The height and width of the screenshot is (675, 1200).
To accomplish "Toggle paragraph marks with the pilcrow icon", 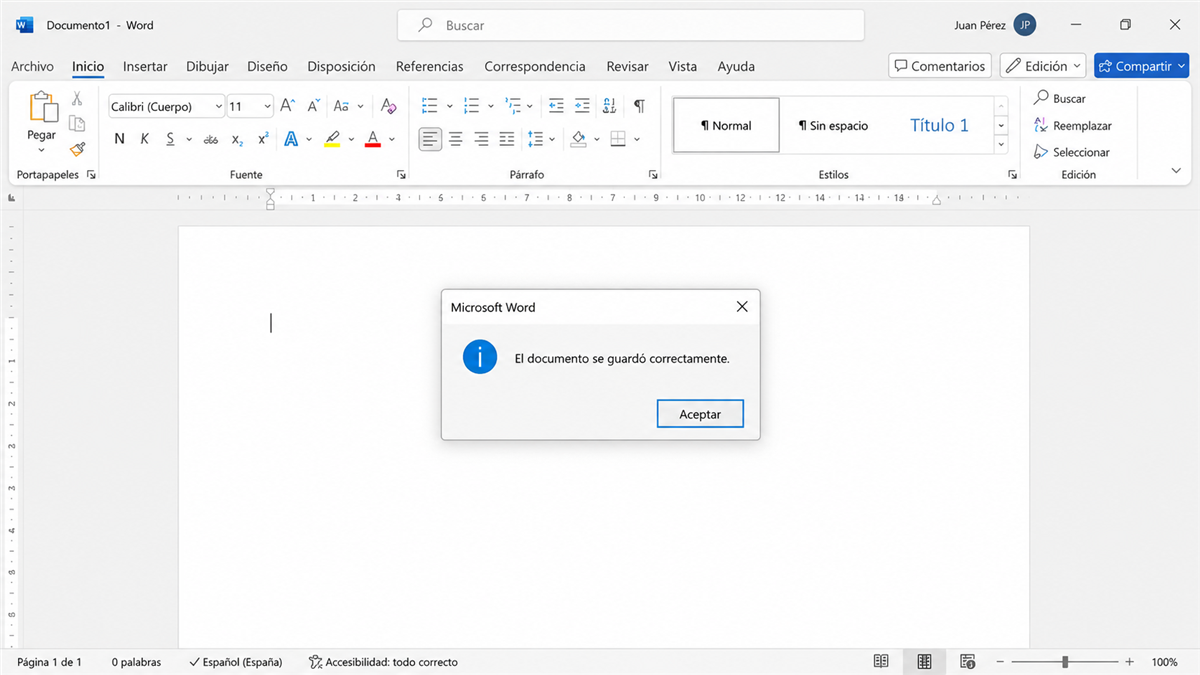I will click(639, 106).
